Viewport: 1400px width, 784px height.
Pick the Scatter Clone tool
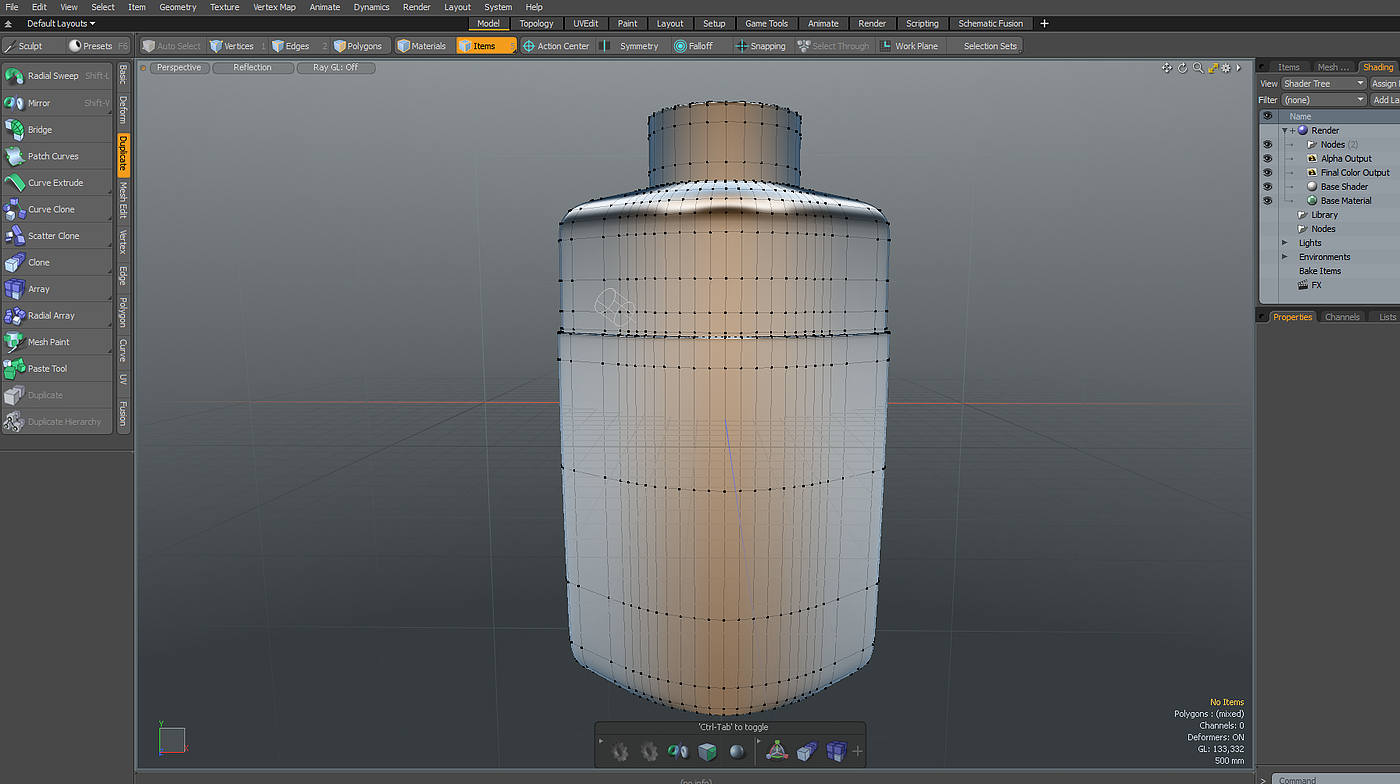(53, 236)
